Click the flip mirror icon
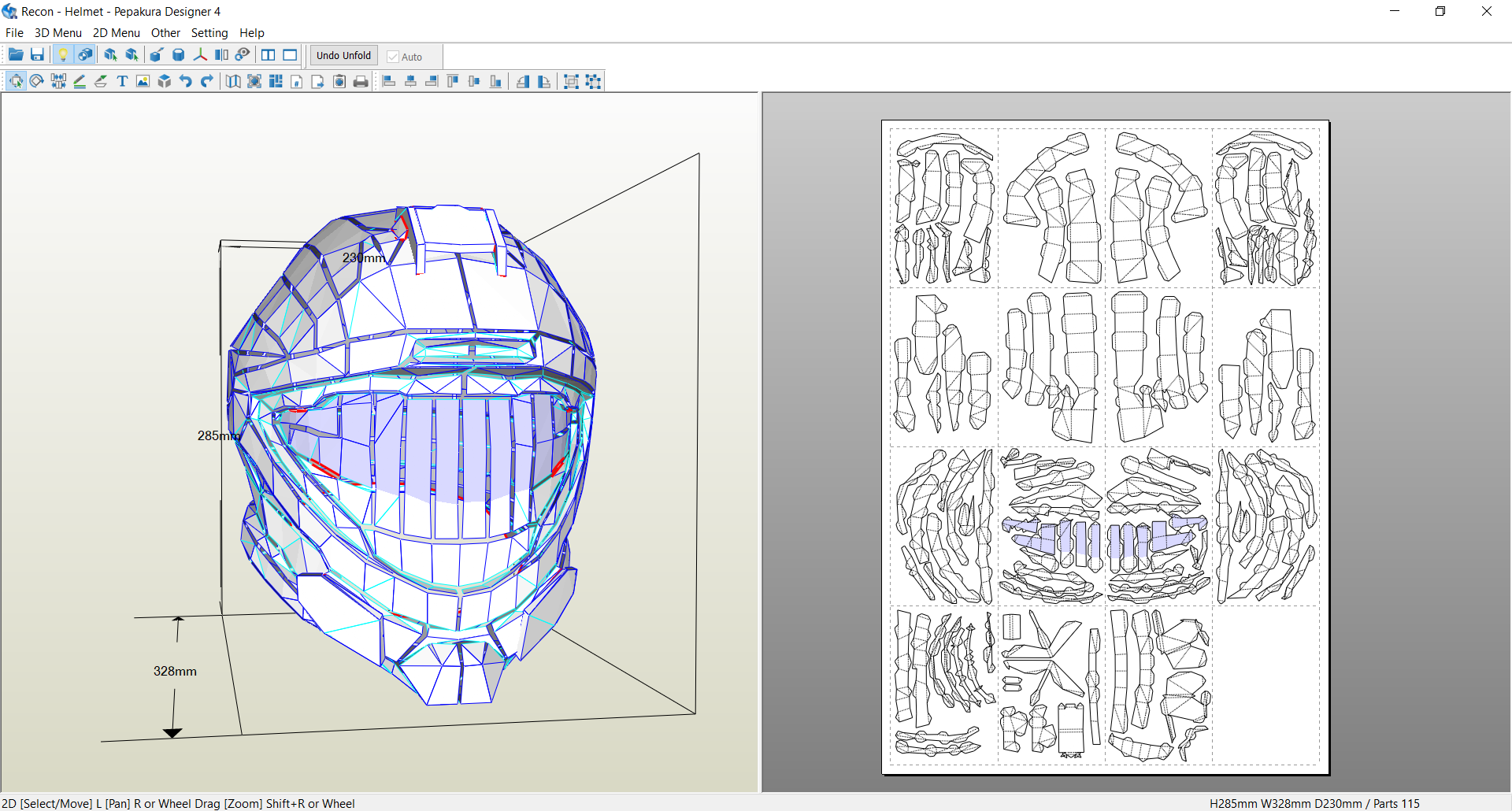 click(x=221, y=55)
